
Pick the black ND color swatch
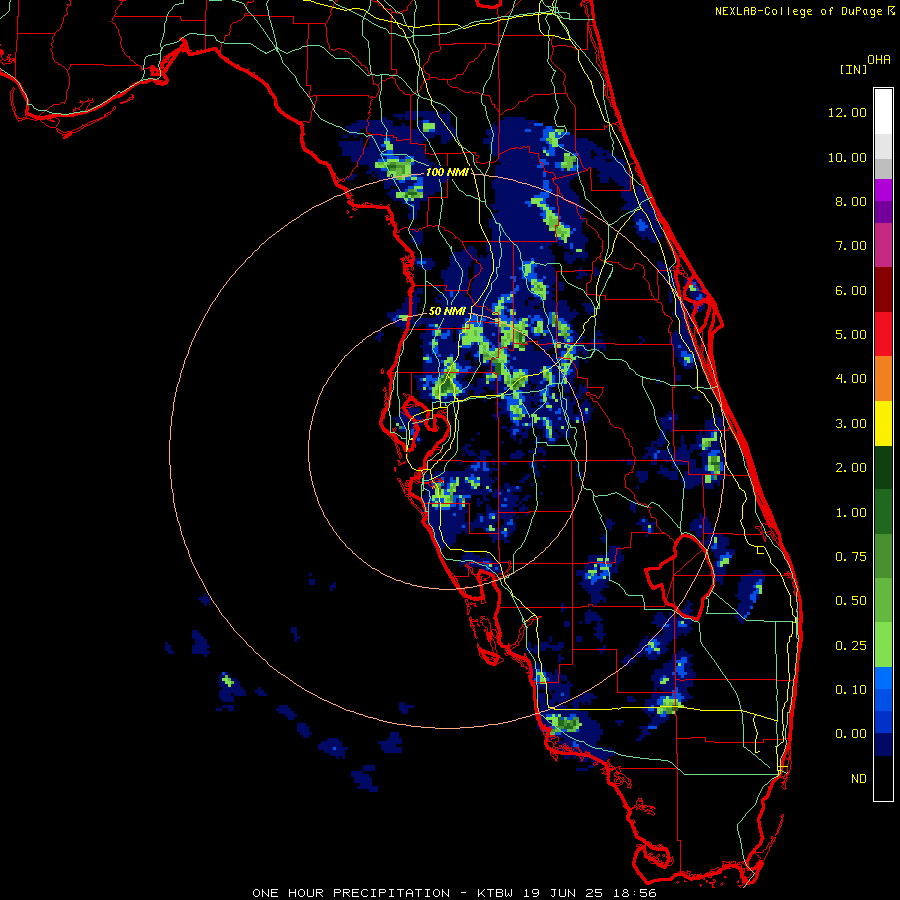[883, 778]
